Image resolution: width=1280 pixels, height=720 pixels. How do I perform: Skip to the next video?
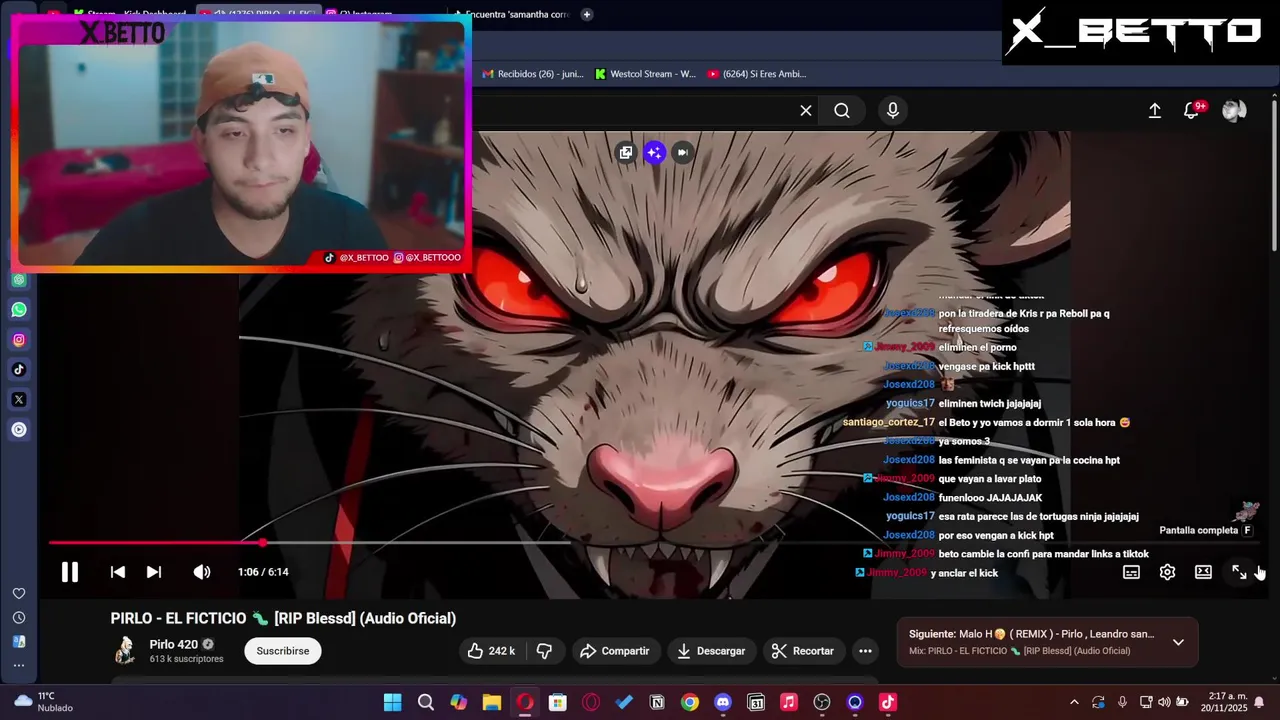click(x=154, y=572)
